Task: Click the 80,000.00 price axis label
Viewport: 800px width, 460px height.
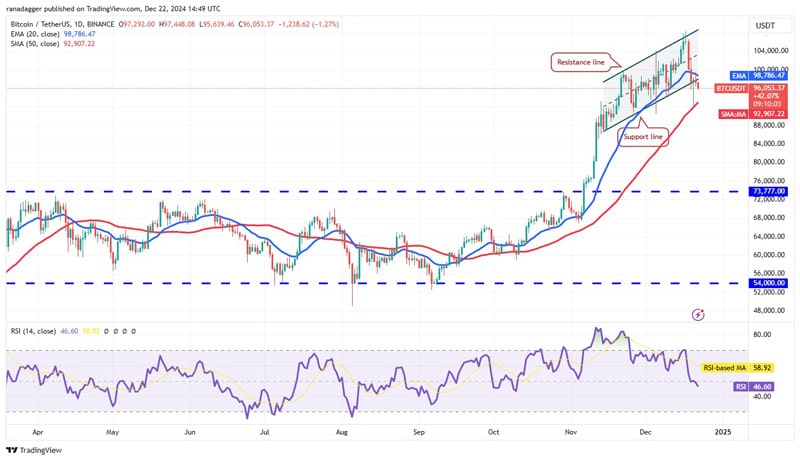Action: [x=768, y=162]
